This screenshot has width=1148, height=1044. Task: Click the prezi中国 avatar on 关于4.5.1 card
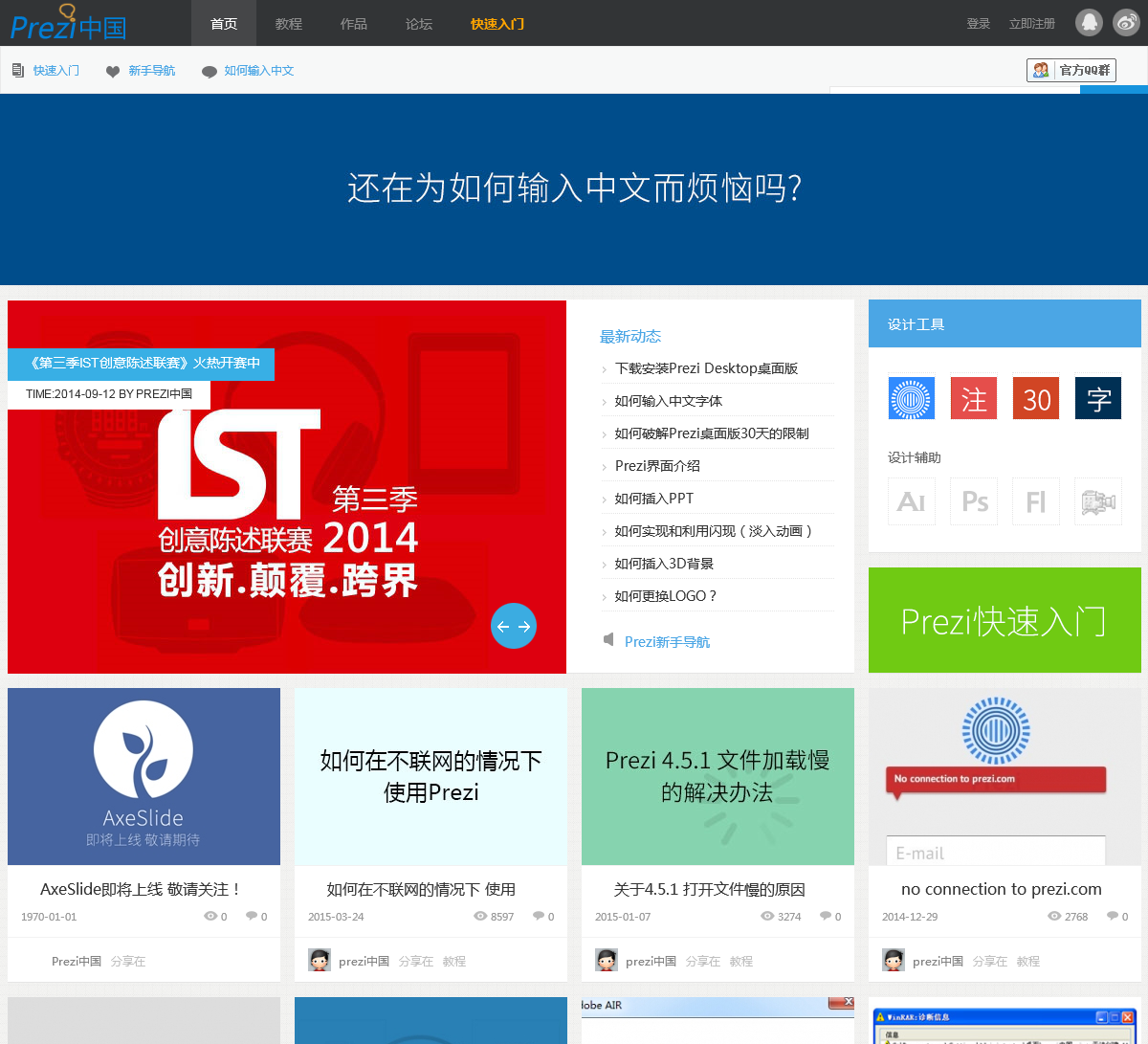tap(607, 960)
